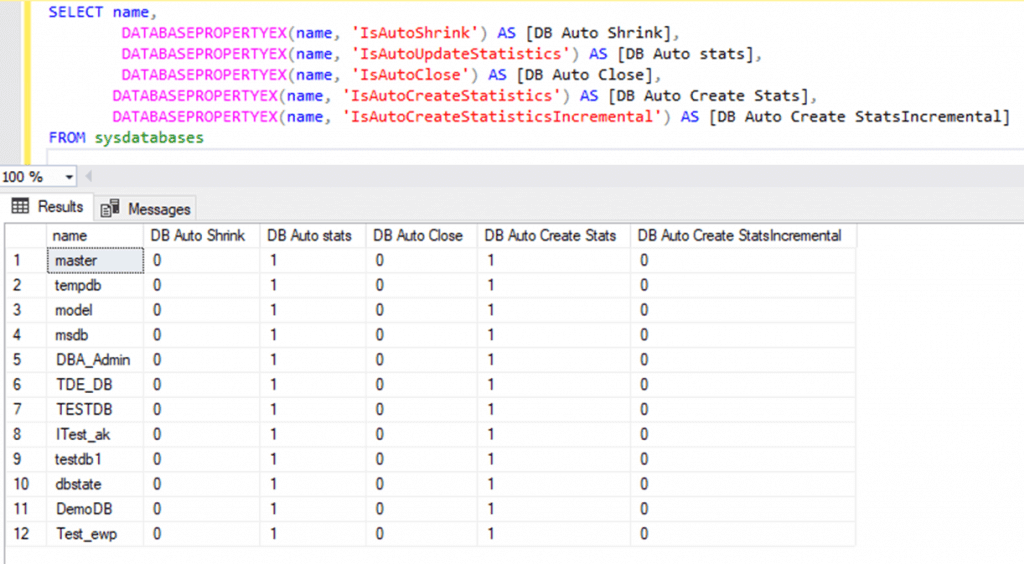This screenshot has width=1024, height=564.
Task: Click the DB Auto Close column header
Action: click(x=417, y=236)
